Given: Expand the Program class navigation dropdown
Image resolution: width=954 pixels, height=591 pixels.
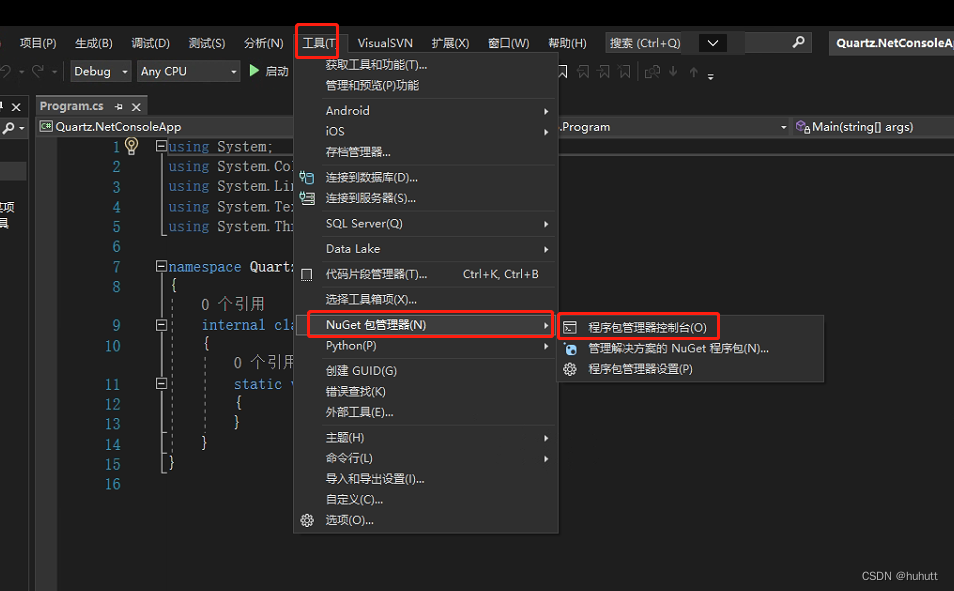Looking at the screenshot, I should click(x=783, y=127).
